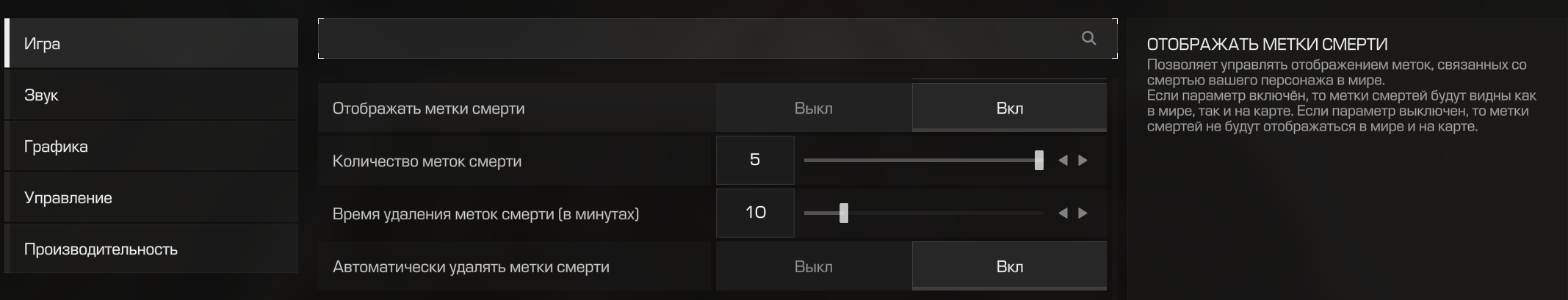Click the 'Количество меток смерти' slider handle
Image resolution: width=1568 pixels, height=300 pixels.
click(x=1038, y=160)
